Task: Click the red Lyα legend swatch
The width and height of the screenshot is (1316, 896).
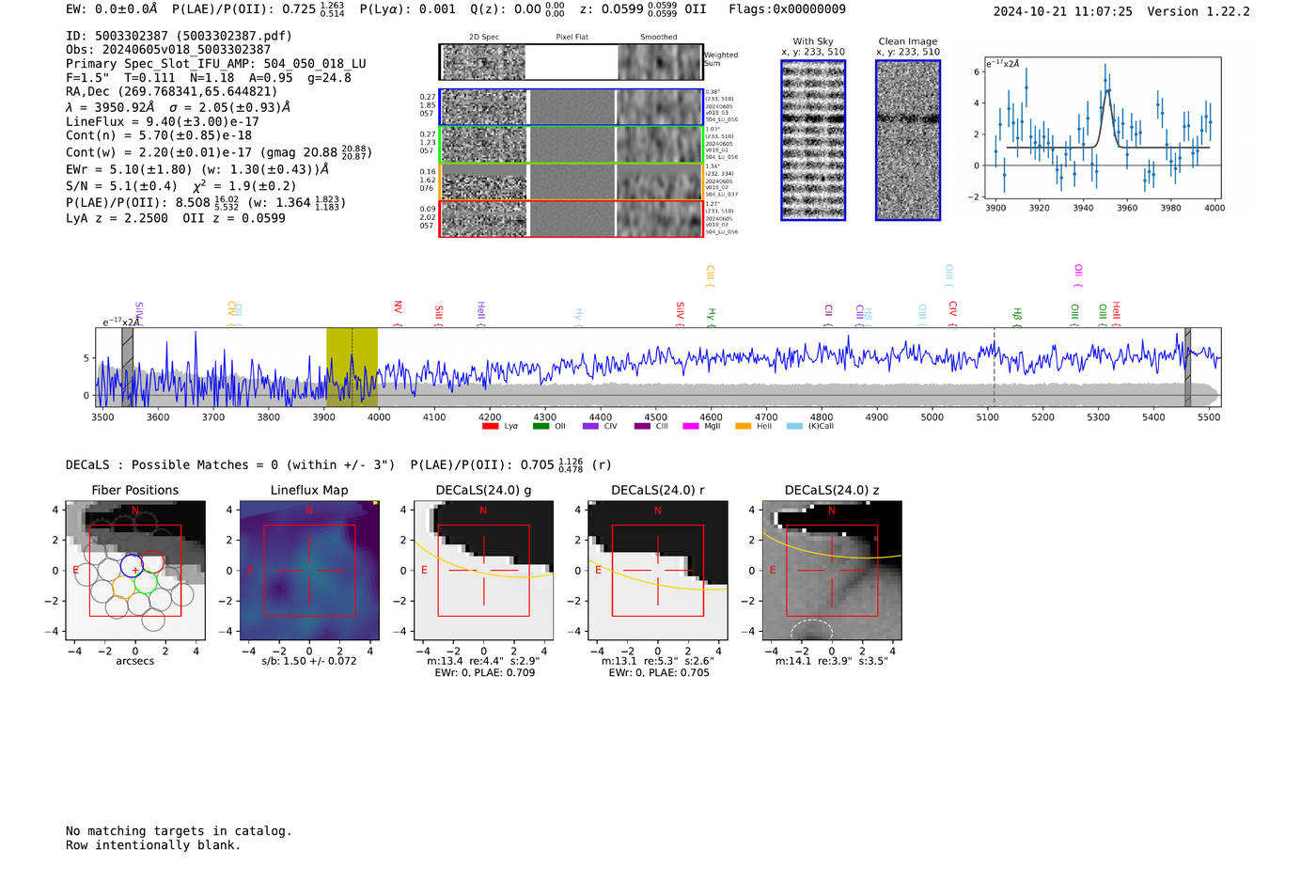Action: pyautogui.click(x=490, y=427)
